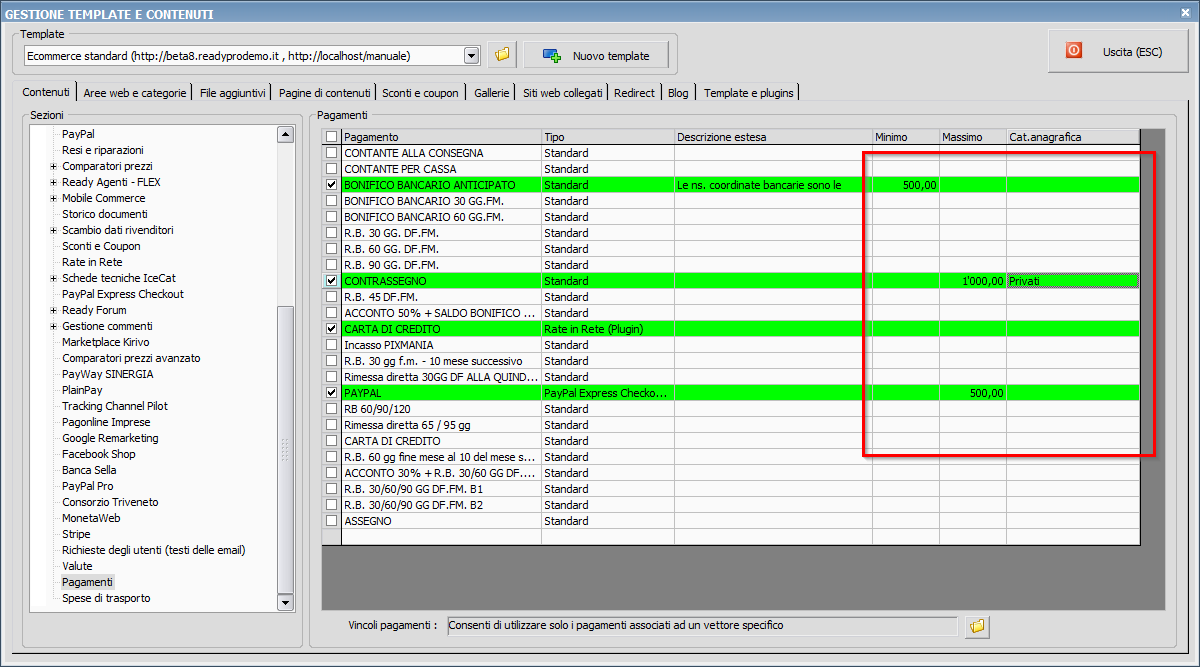Click the Minimo column header

pos(906,137)
